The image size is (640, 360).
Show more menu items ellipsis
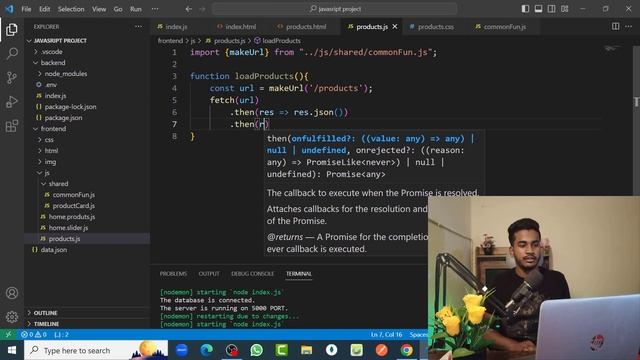[x=155, y=9]
